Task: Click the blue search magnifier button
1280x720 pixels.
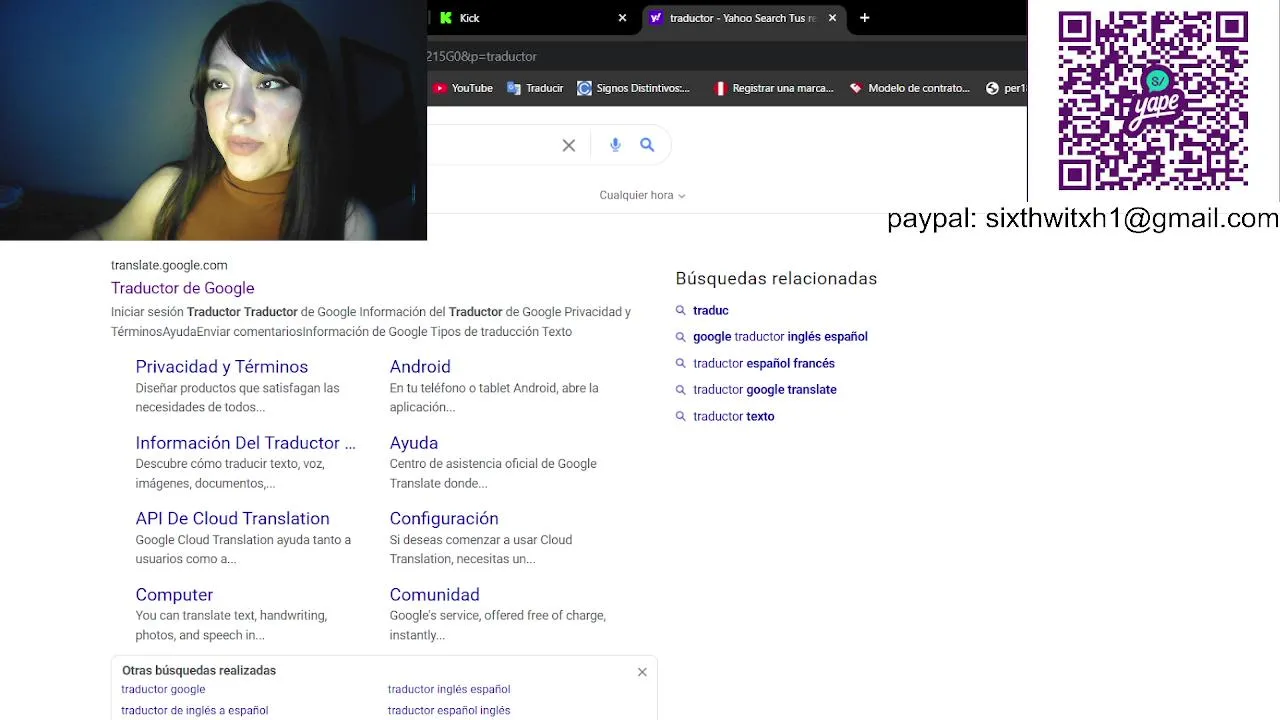Action: tap(647, 145)
